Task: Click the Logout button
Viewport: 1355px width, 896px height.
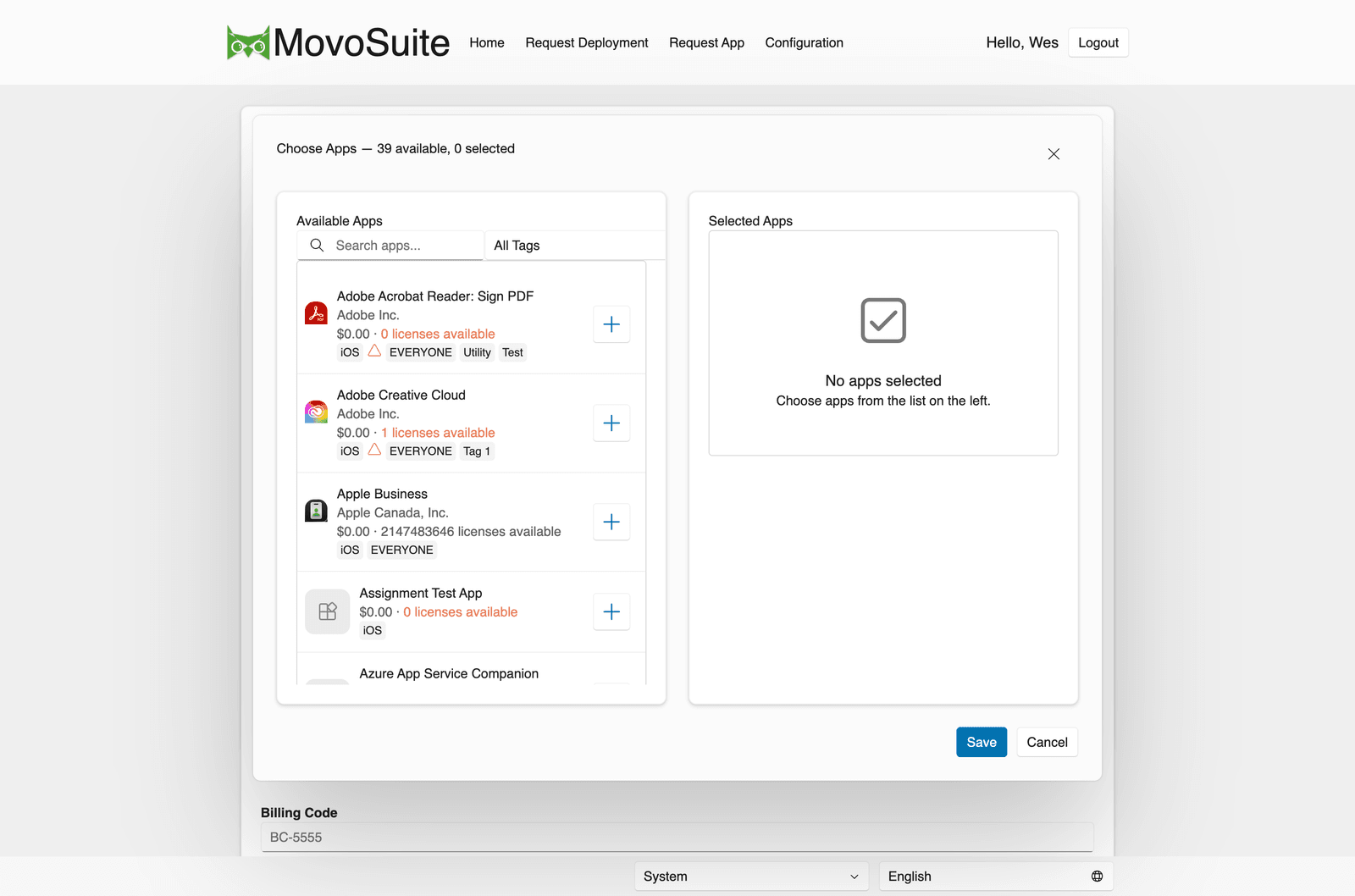Action: [1098, 42]
